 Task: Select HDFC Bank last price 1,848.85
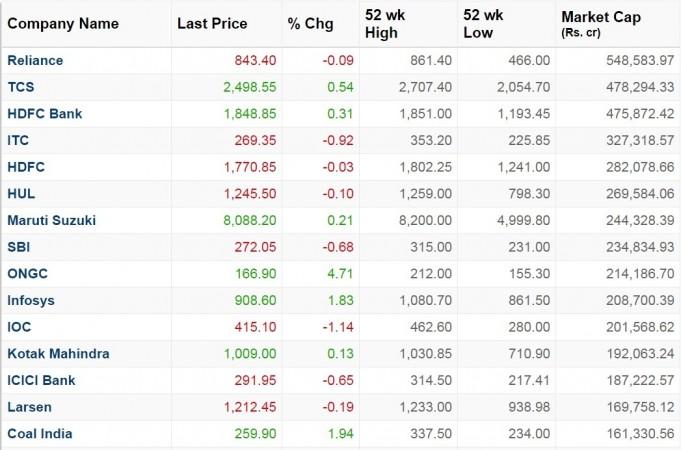(250, 114)
